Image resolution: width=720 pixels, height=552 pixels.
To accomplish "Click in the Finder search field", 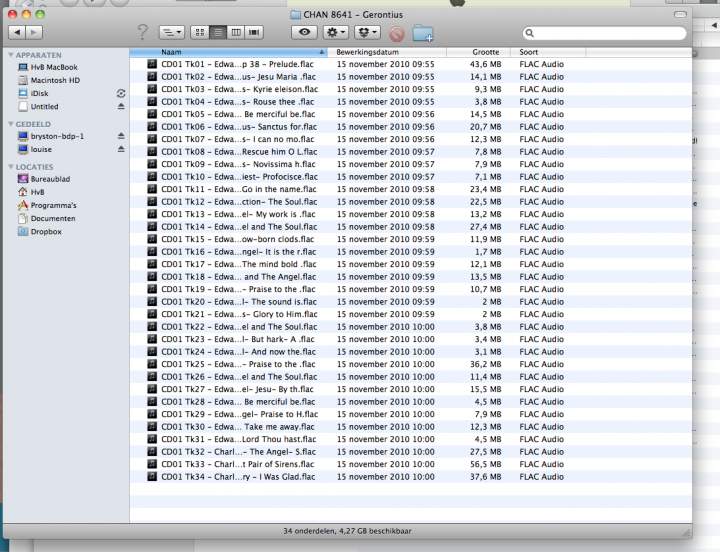I will pos(610,33).
